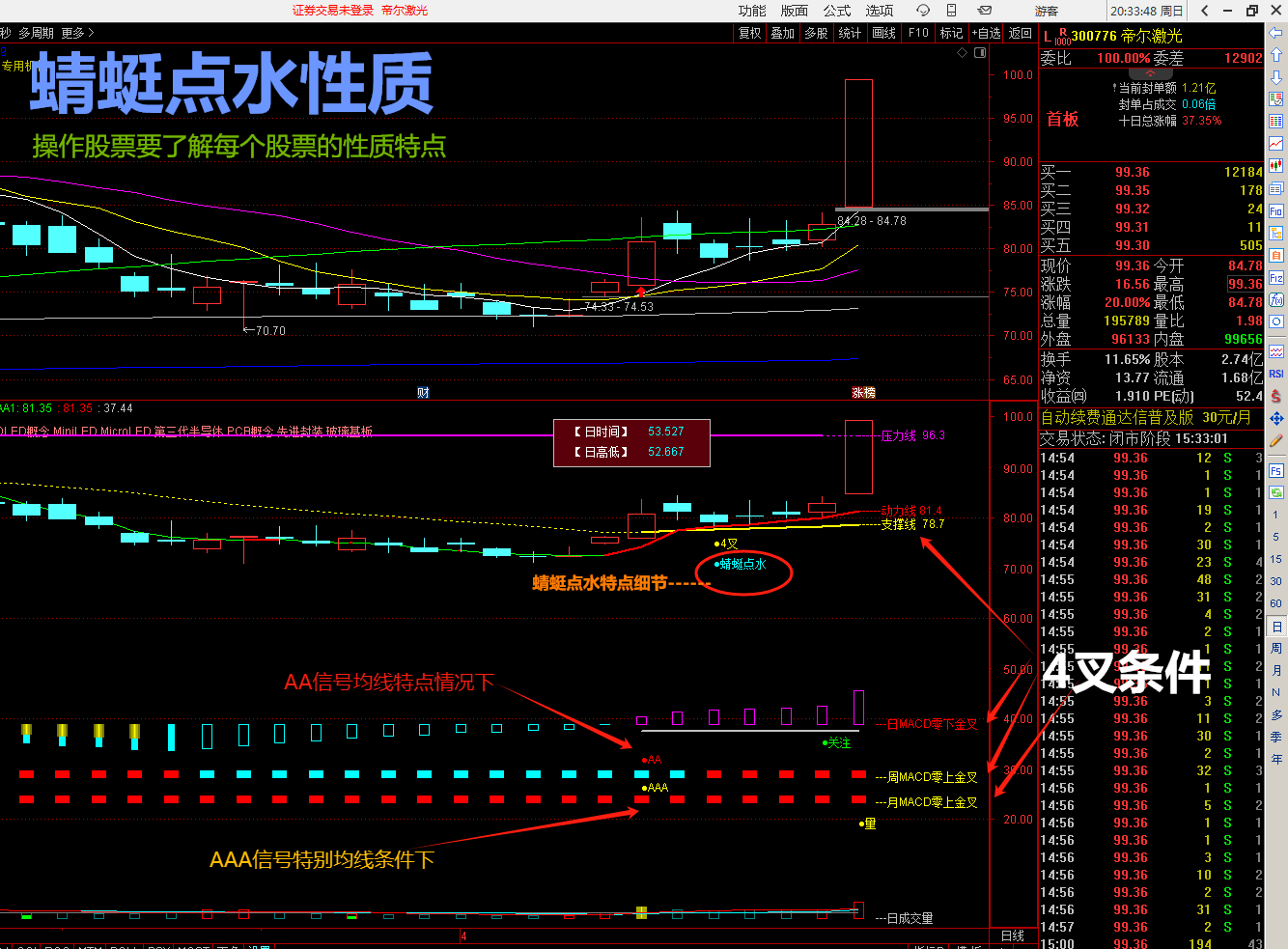Switch to 15-minute period
Viewport: 1288px width, 949px height.
pos(1275,560)
